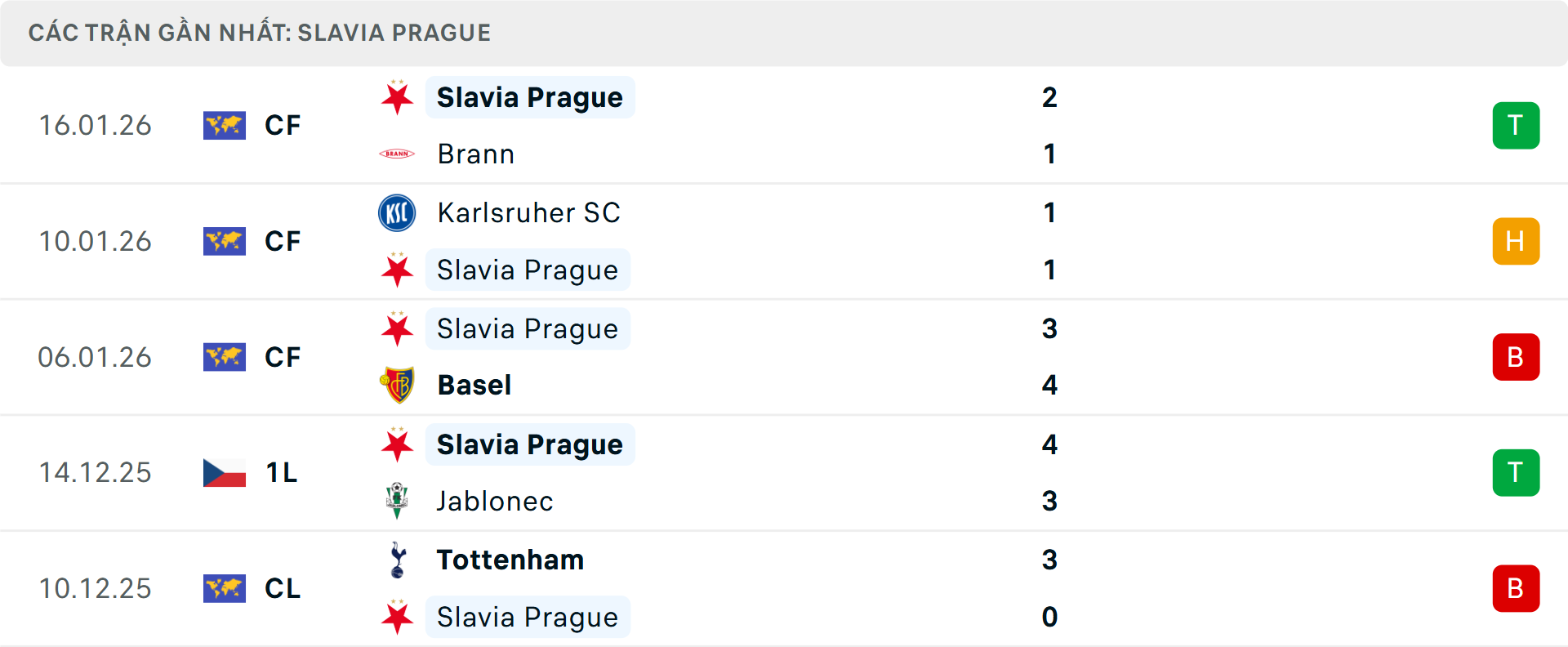The height and width of the screenshot is (647, 1568).
Task: Select the Czech flag next to 1L
Action: (x=225, y=472)
